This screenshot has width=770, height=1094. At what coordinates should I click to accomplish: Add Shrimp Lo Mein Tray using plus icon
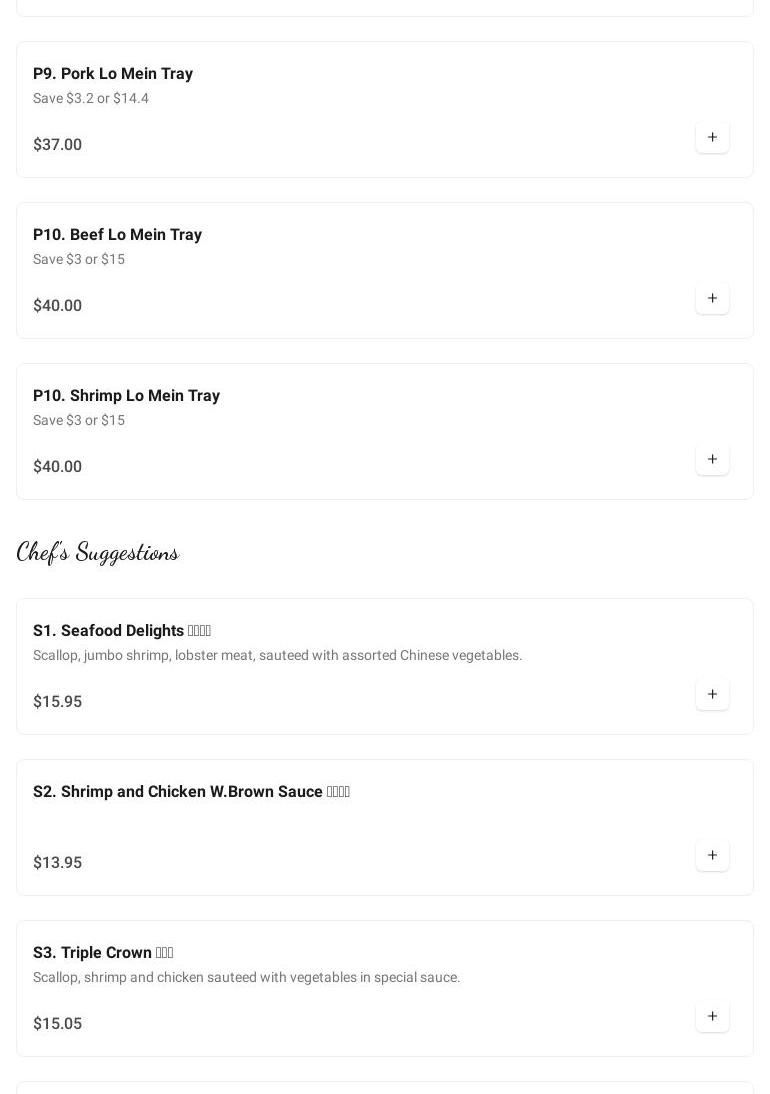click(712, 459)
